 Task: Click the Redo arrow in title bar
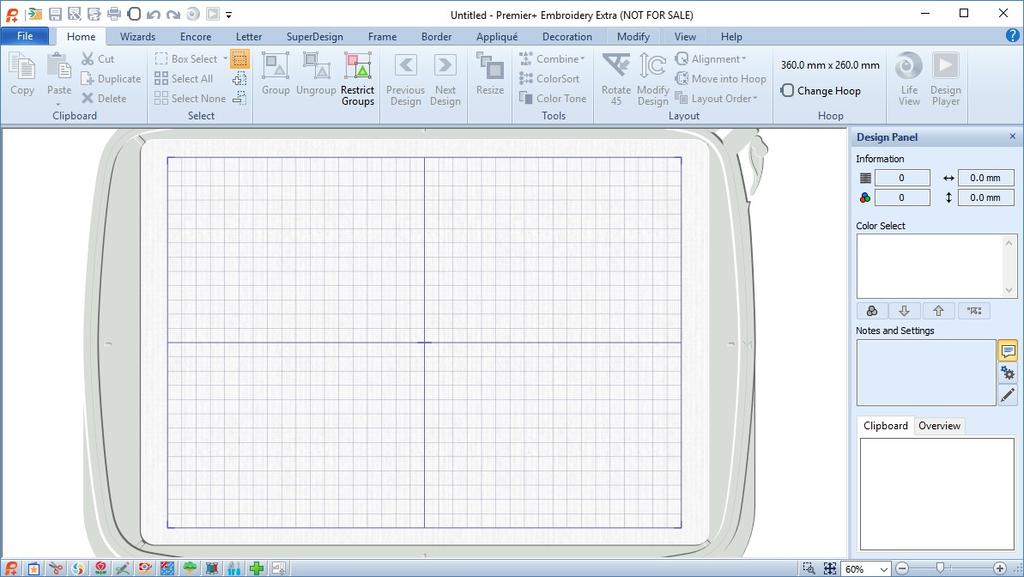(x=173, y=14)
